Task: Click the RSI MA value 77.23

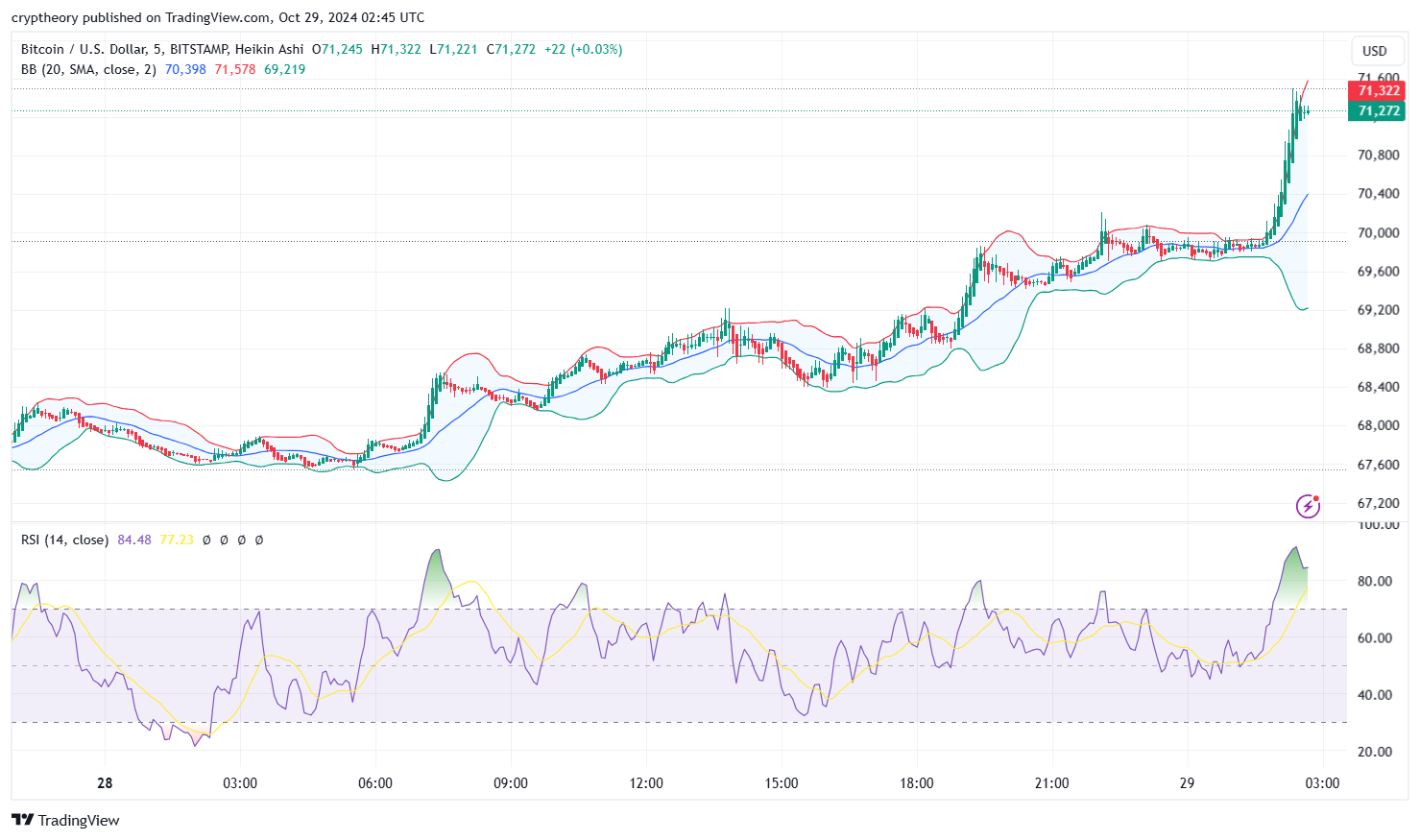Action: click(177, 540)
